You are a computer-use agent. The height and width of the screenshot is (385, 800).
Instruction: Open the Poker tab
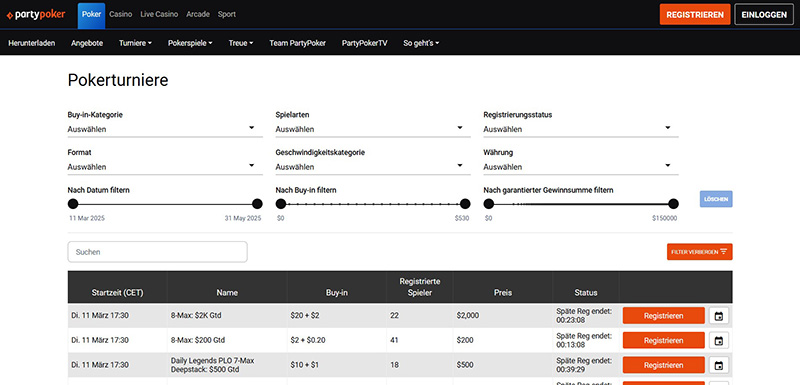click(x=91, y=15)
